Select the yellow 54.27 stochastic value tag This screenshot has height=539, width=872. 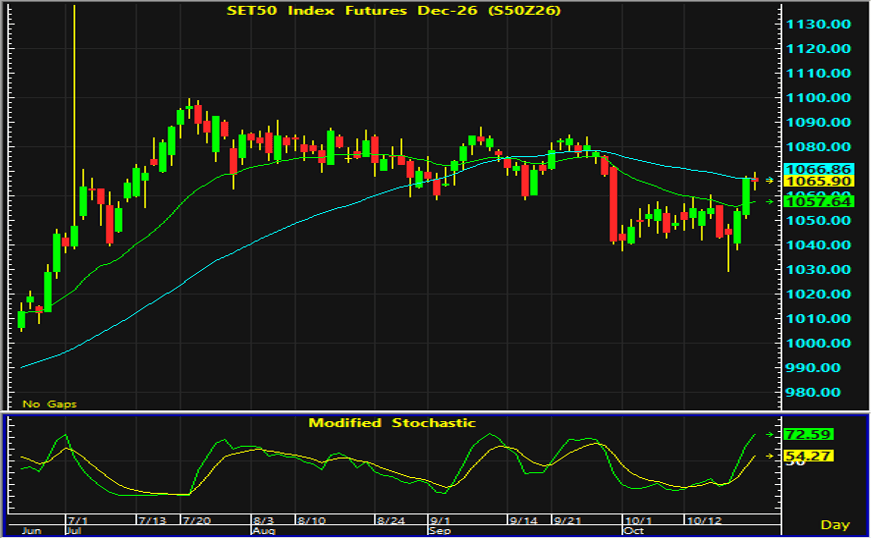(x=809, y=456)
